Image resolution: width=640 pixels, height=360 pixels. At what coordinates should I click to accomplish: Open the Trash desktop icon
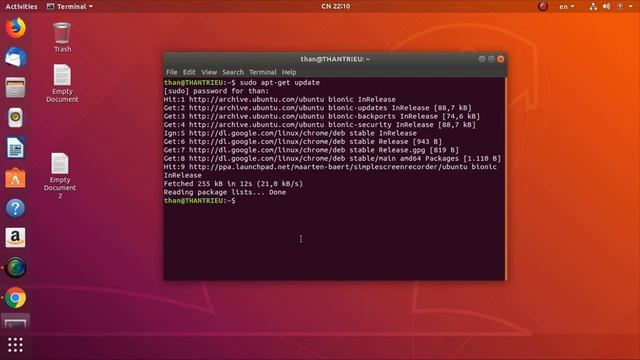pos(62,38)
